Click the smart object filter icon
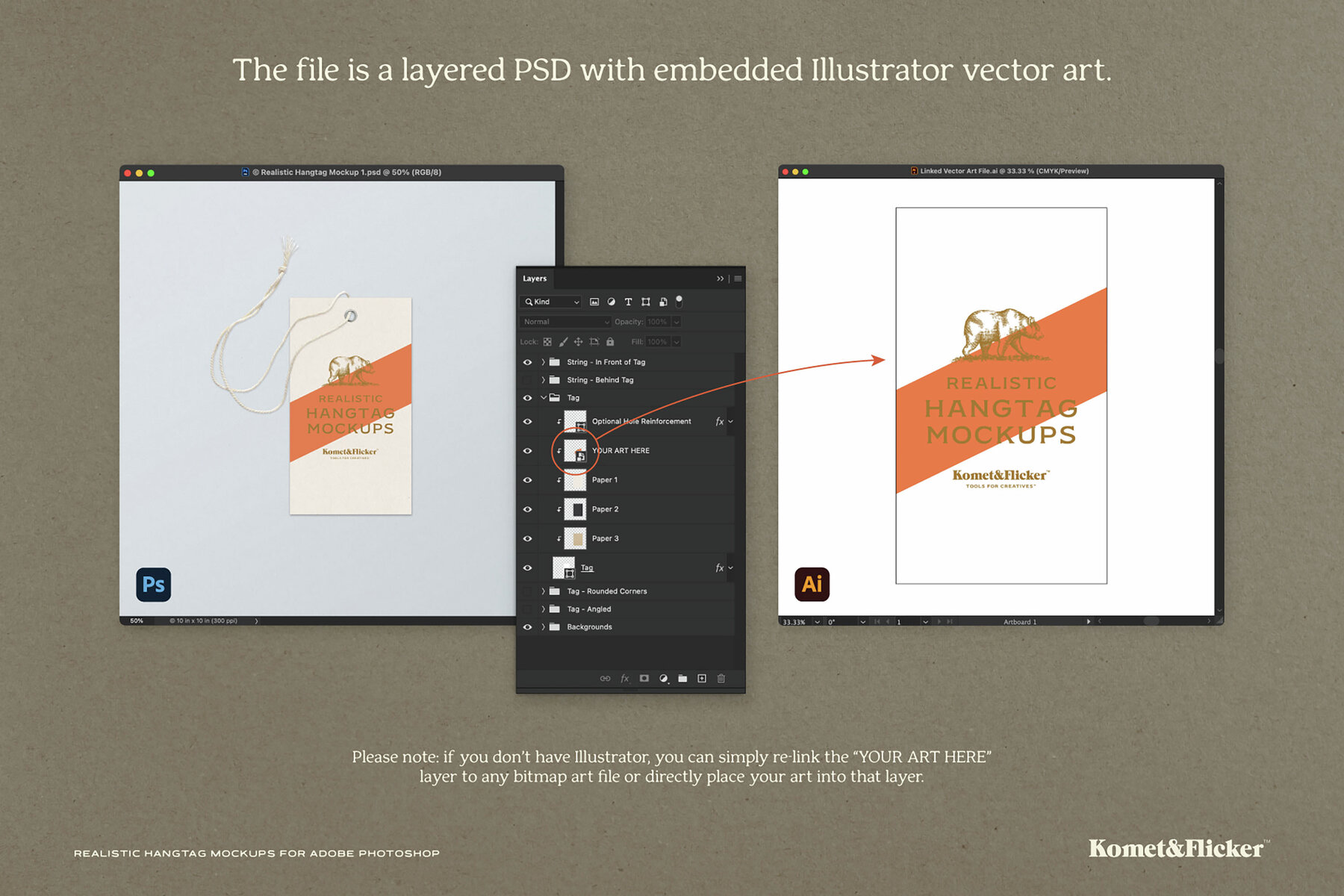Screen dimensions: 1344x896 coord(663,302)
